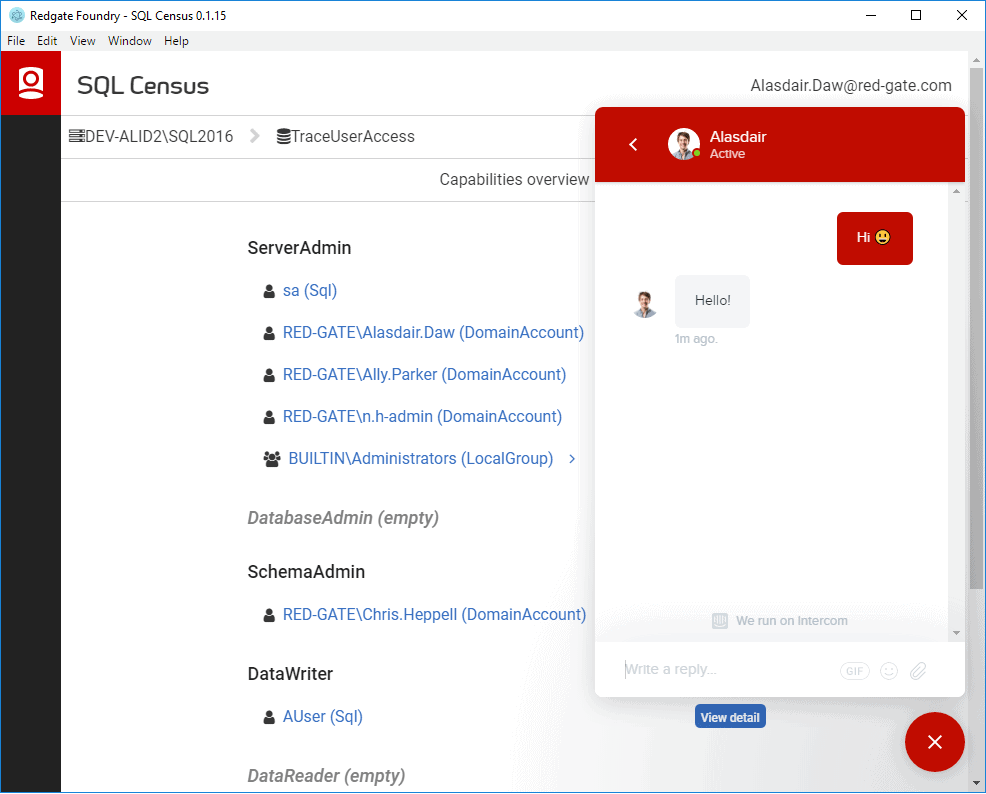Click the user icon beside AUser (Sql)
The height and width of the screenshot is (794, 986).
(269, 717)
